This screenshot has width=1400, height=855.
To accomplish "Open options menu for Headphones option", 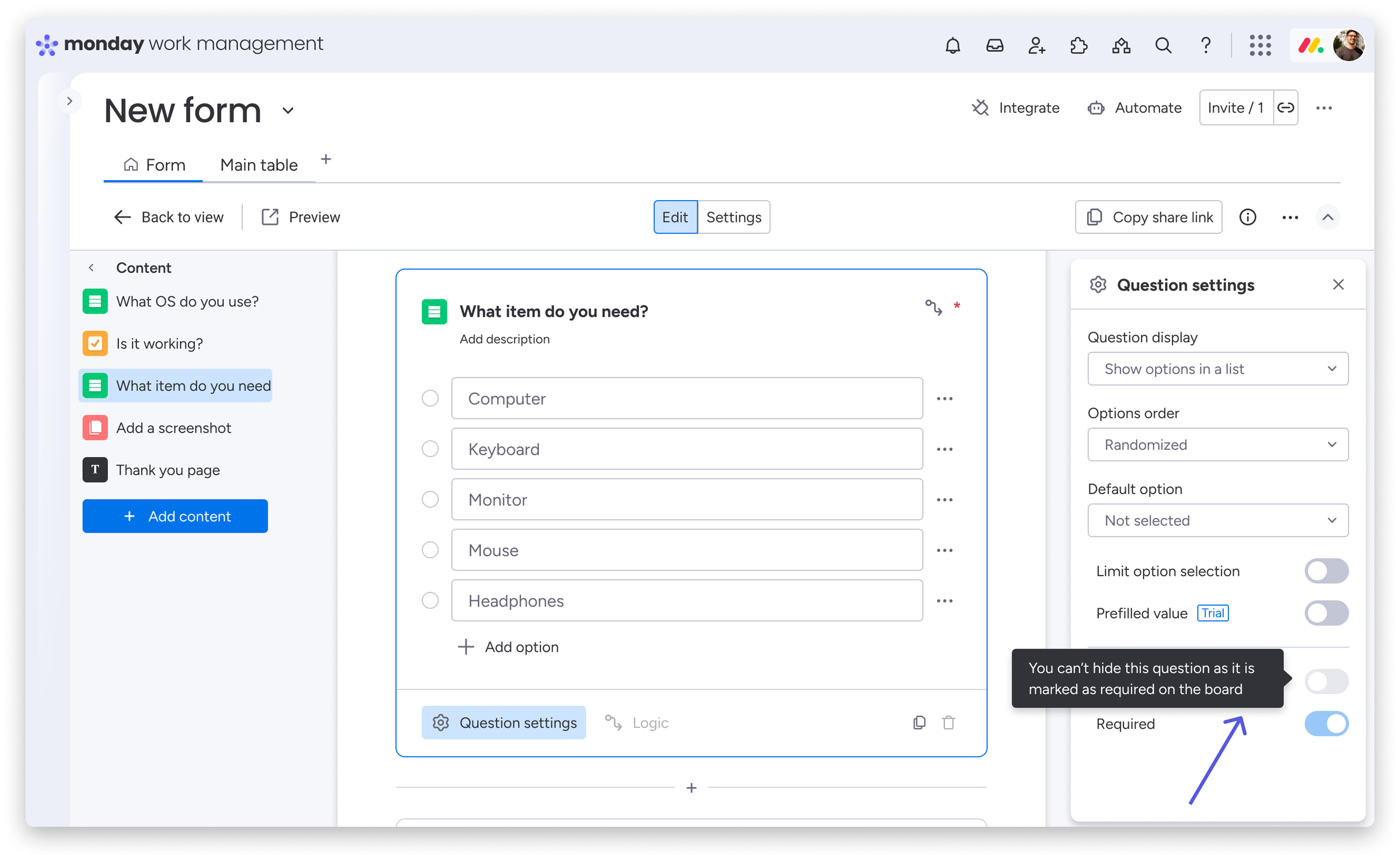I will coord(944,600).
